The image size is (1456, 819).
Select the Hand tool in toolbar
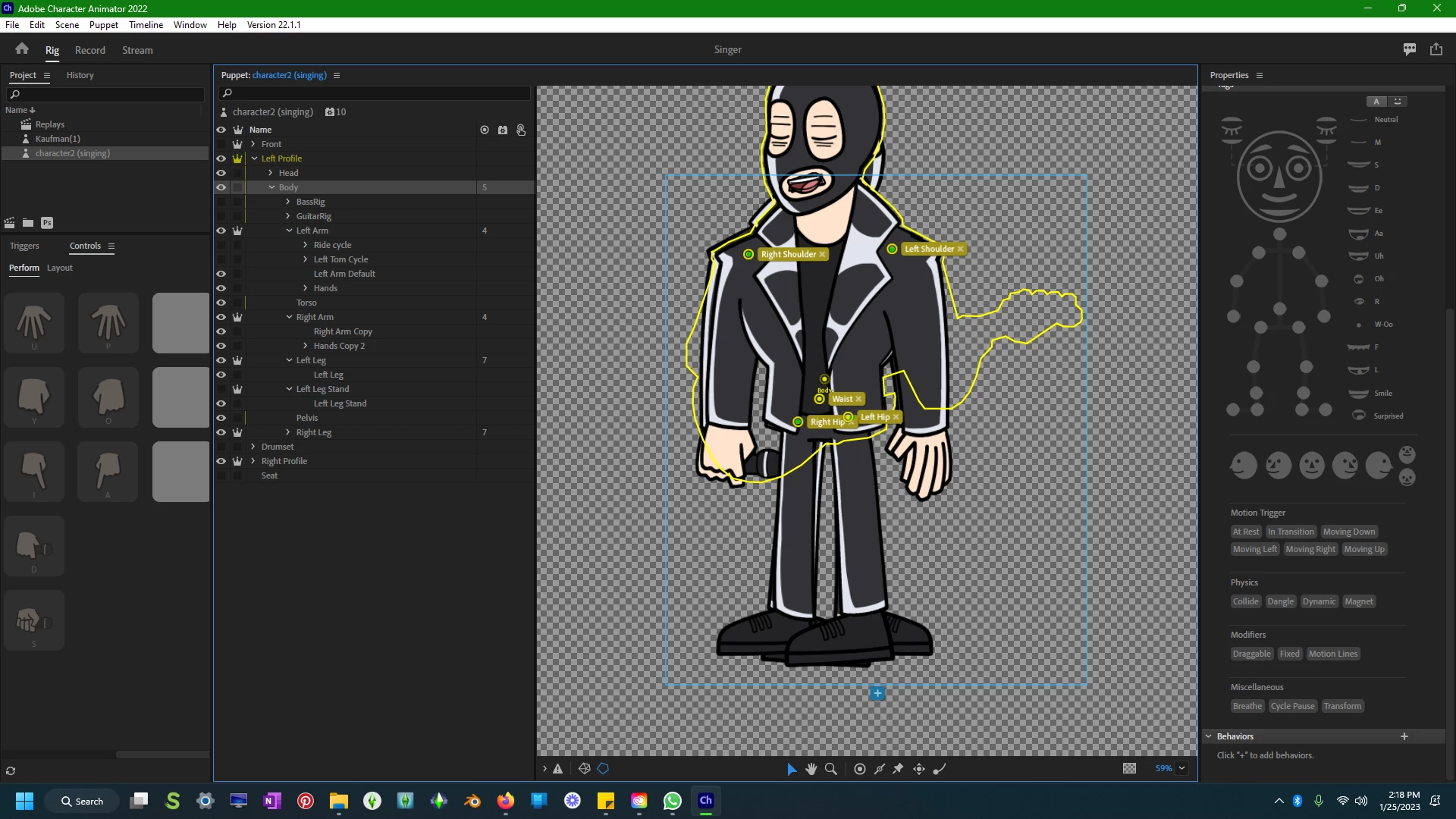pyautogui.click(x=811, y=769)
